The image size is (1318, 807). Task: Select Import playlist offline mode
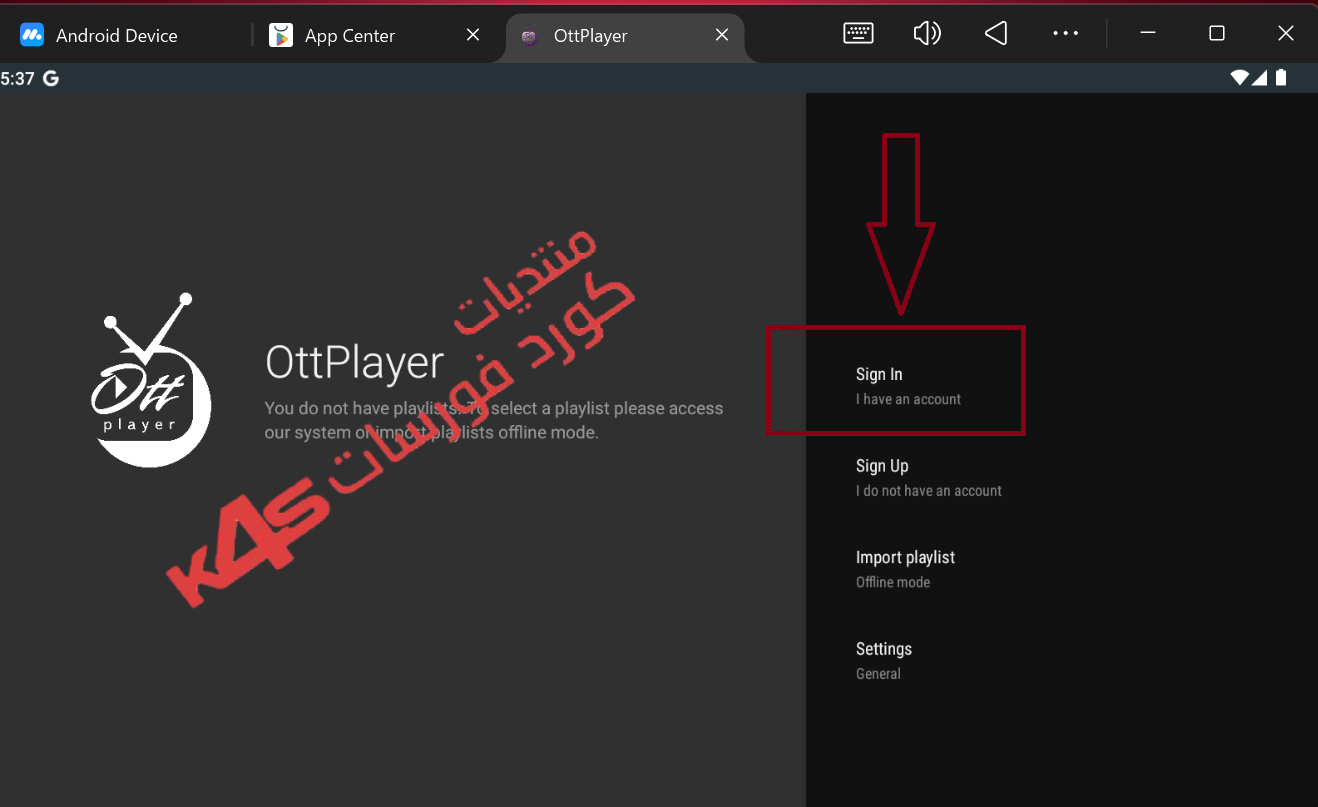pos(905,568)
